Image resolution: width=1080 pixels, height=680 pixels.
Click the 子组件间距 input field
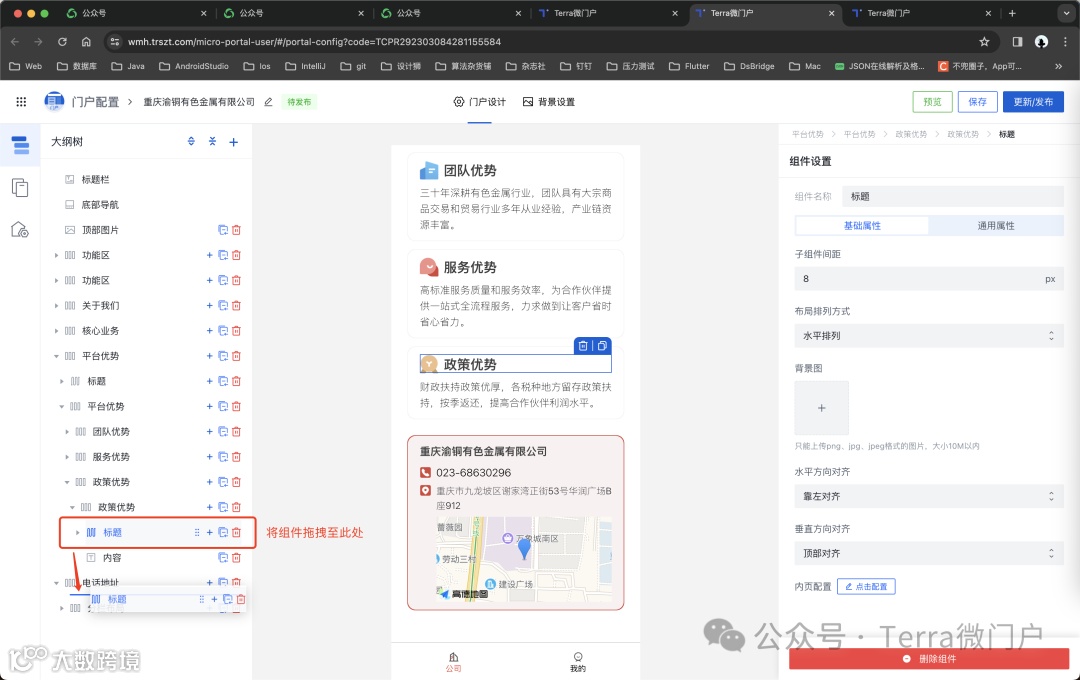928,279
